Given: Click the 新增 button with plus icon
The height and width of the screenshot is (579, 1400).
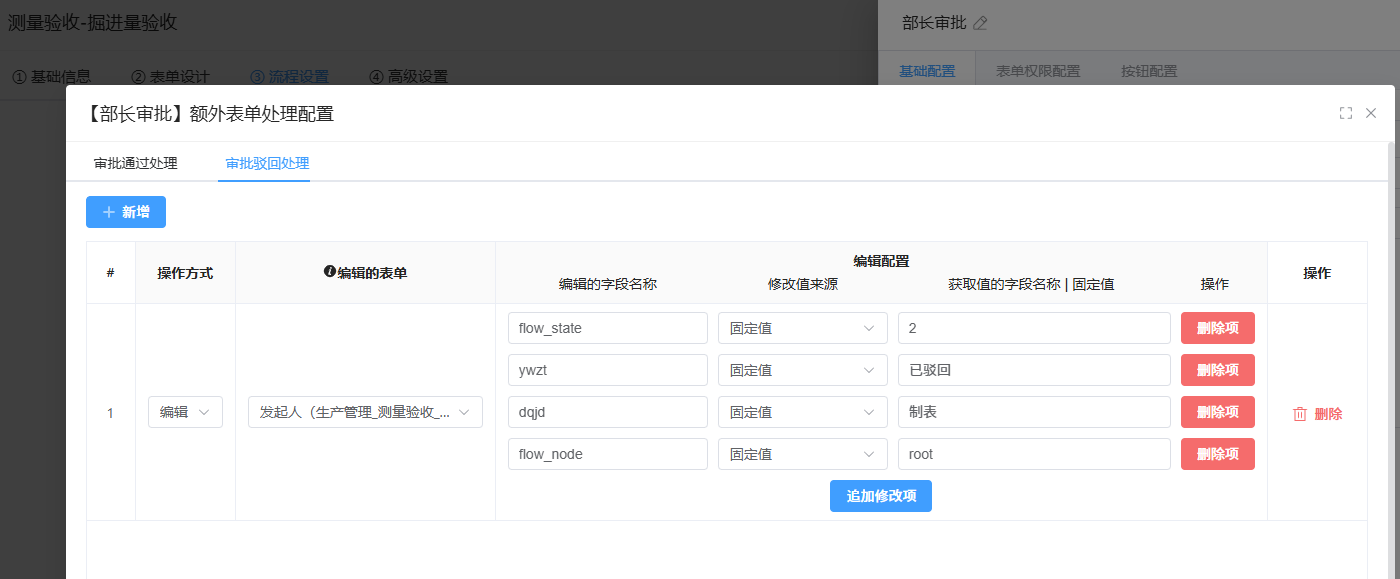Looking at the screenshot, I should (126, 212).
